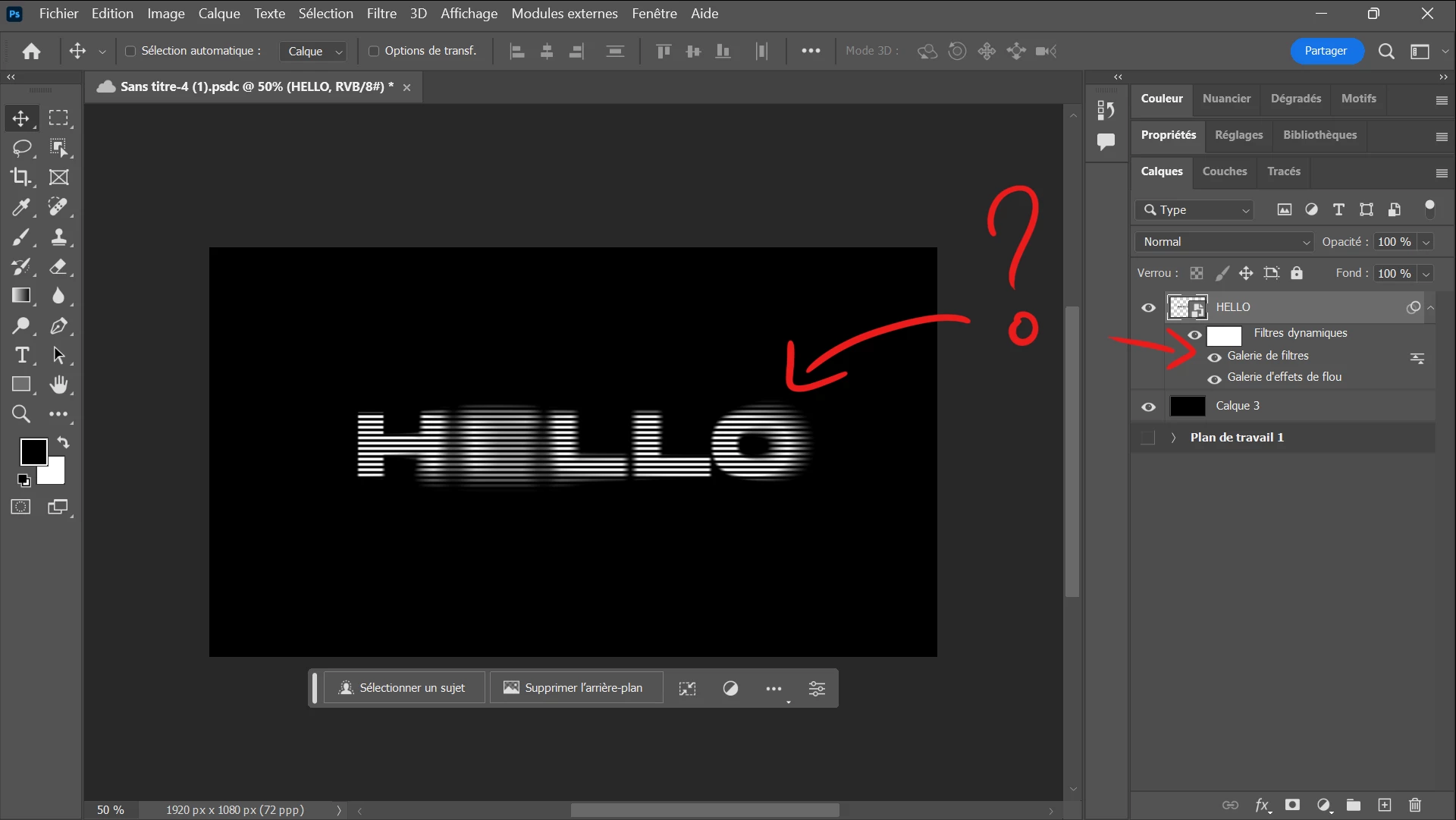Click the delete layer trash icon
1456x820 pixels.
pyautogui.click(x=1414, y=805)
